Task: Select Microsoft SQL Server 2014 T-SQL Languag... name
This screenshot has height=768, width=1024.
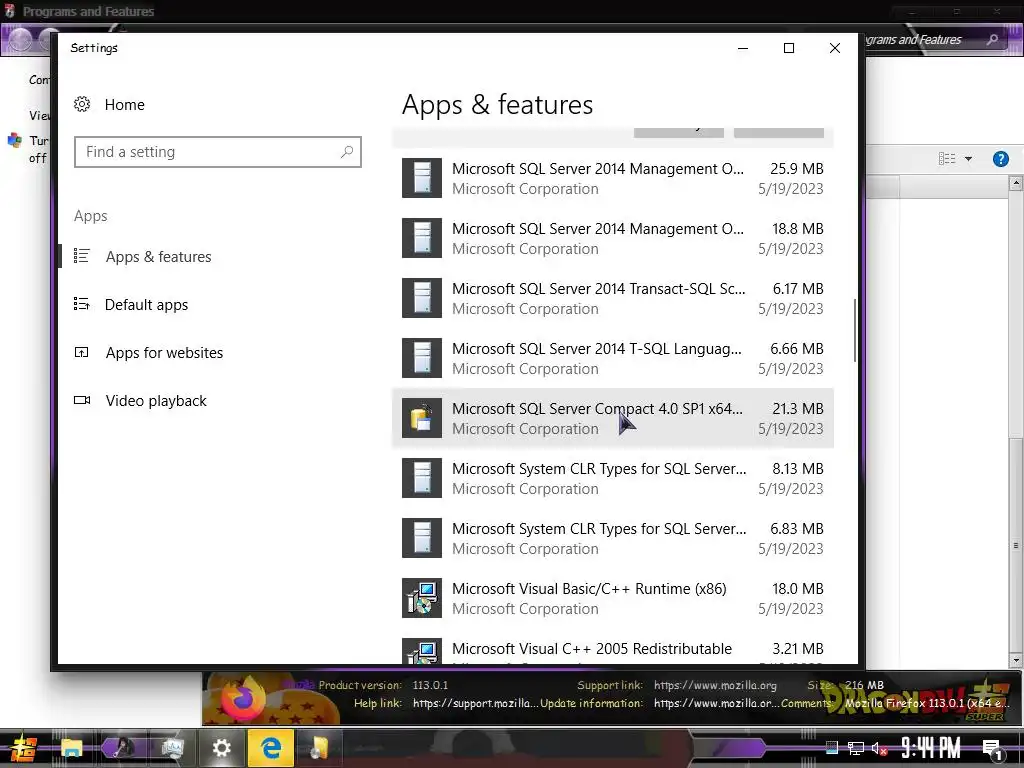Action: pyautogui.click(x=597, y=349)
